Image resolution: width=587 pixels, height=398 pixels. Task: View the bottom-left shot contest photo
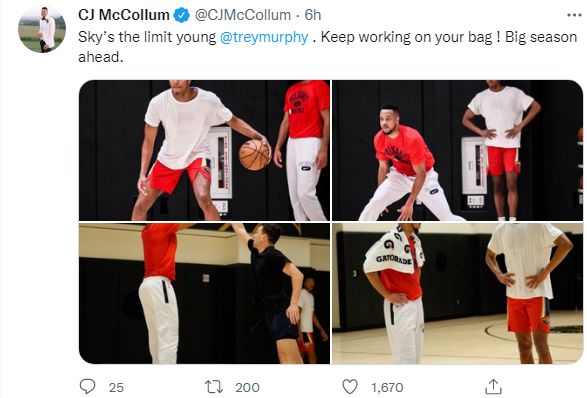pyautogui.click(x=204, y=294)
